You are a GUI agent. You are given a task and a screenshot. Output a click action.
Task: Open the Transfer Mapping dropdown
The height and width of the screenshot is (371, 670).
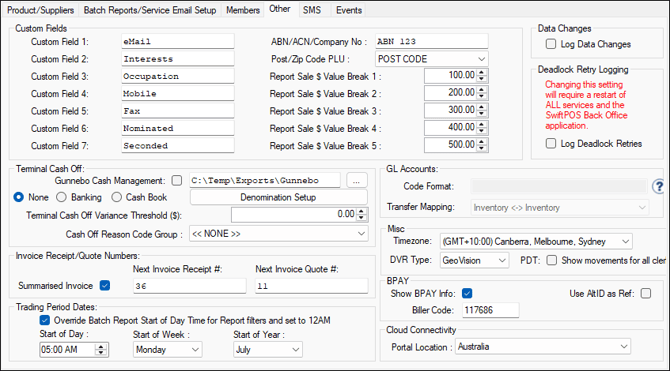click(642, 208)
